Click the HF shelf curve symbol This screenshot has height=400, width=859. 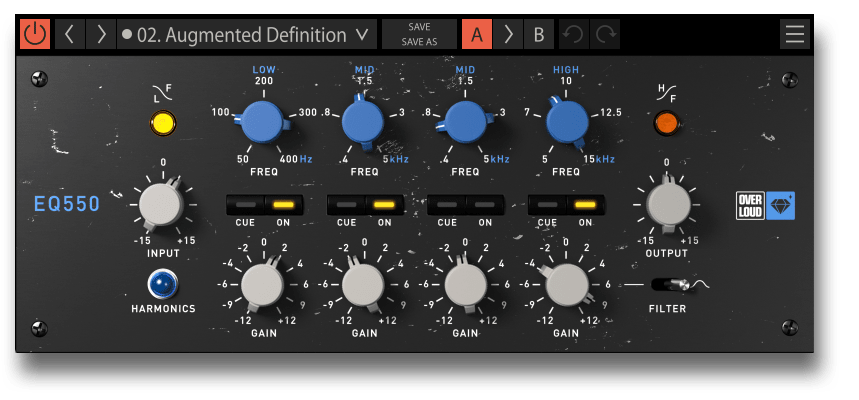(x=667, y=92)
